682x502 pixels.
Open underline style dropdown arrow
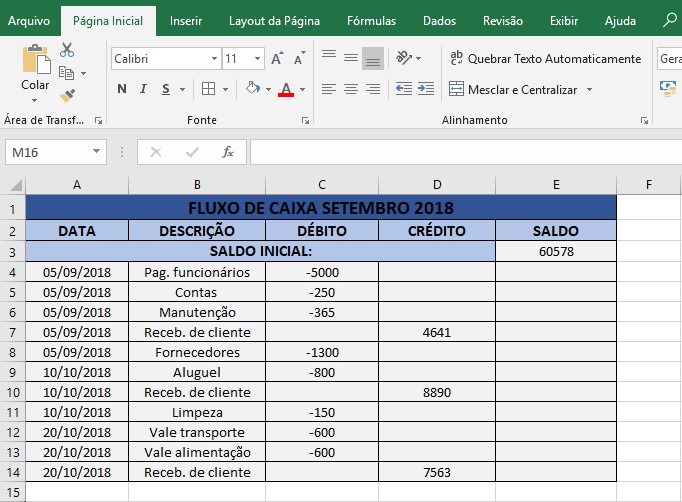click(x=182, y=90)
